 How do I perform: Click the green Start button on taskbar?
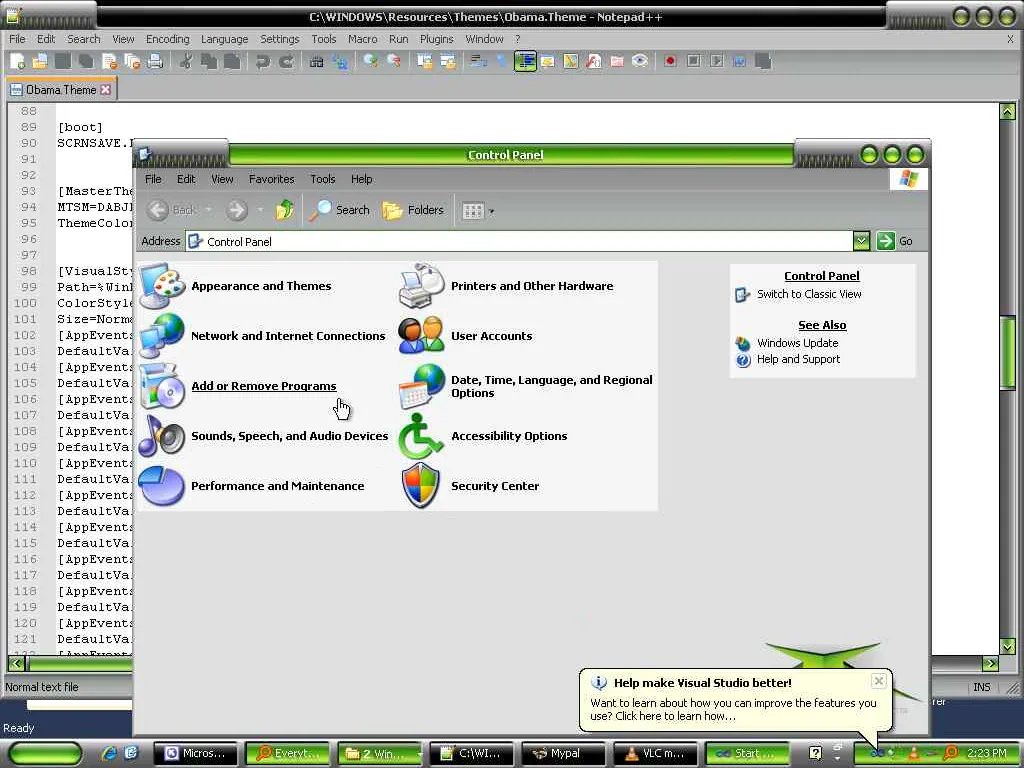click(x=44, y=753)
